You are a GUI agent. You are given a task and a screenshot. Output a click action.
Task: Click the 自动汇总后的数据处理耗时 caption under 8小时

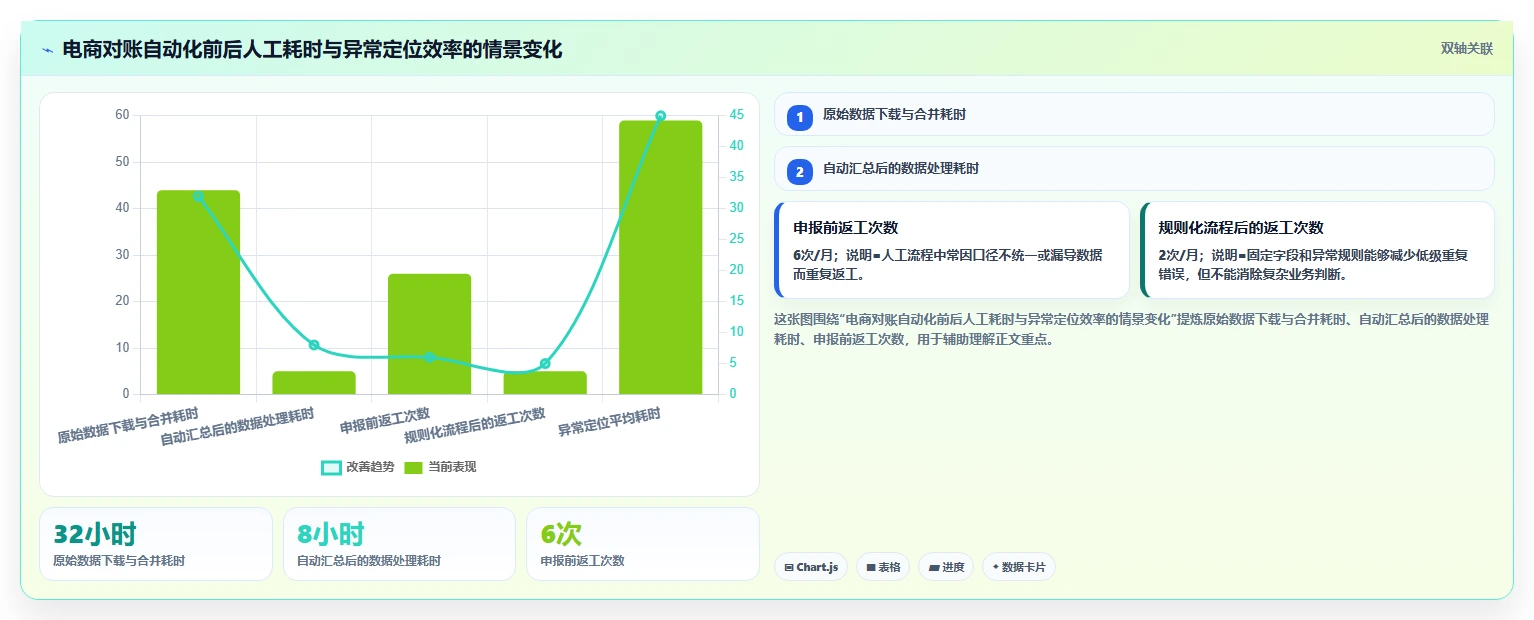(369, 561)
